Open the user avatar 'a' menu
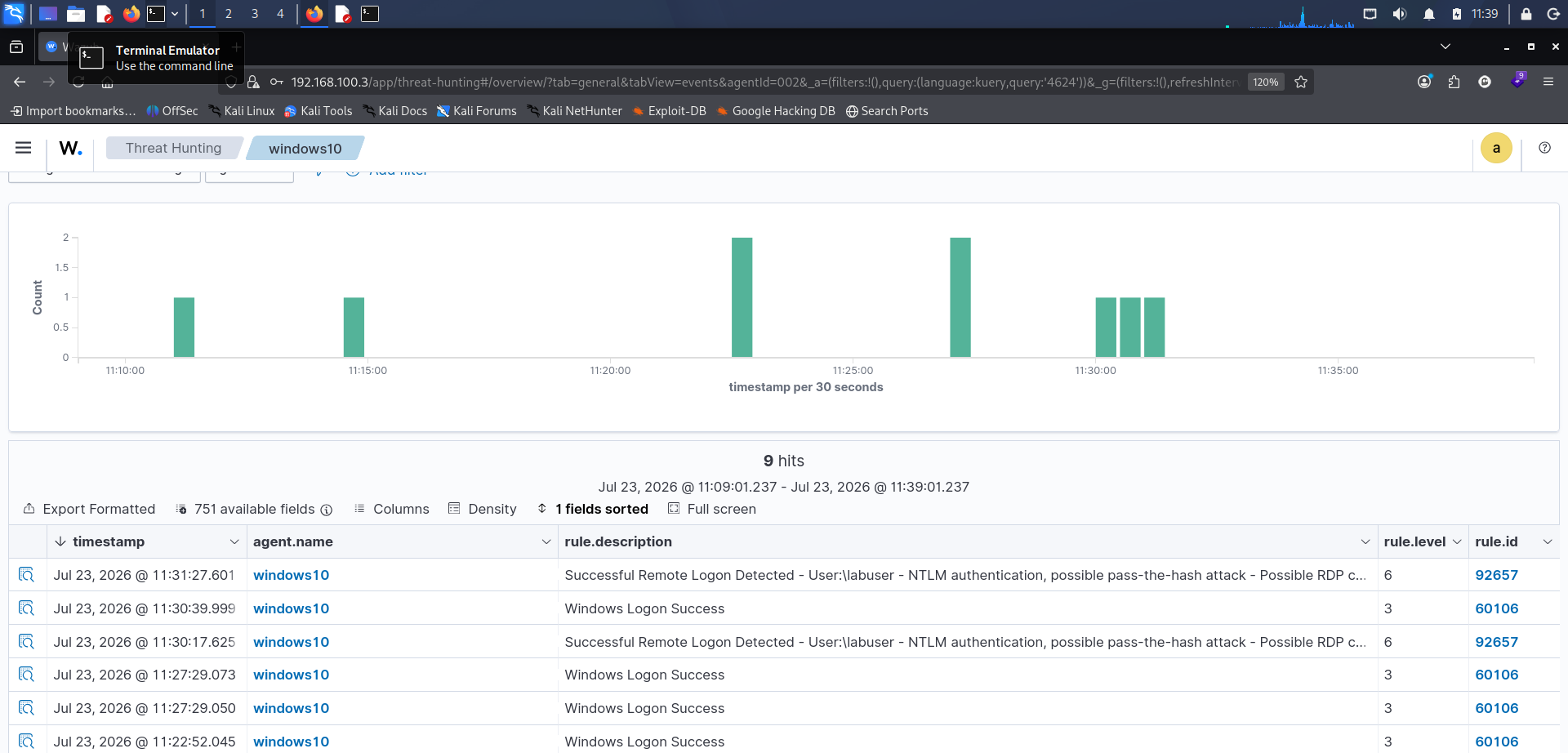The height and width of the screenshot is (753, 1568). pyautogui.click(x=1496, y=148)
